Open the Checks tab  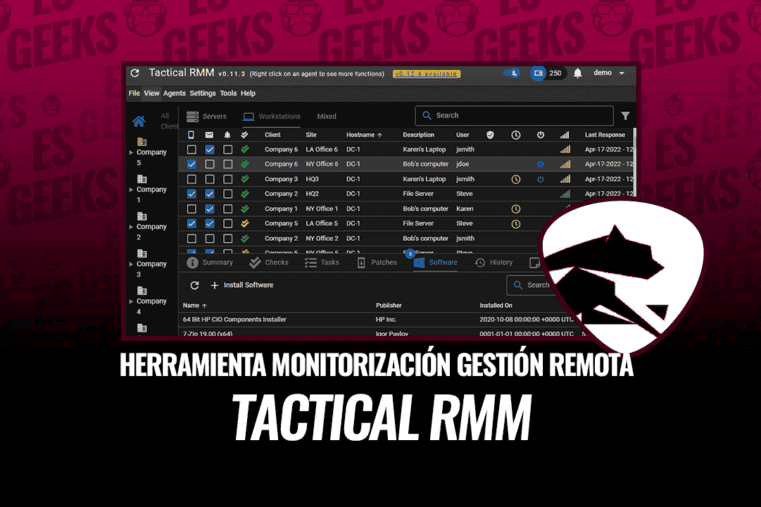[269, 262]
